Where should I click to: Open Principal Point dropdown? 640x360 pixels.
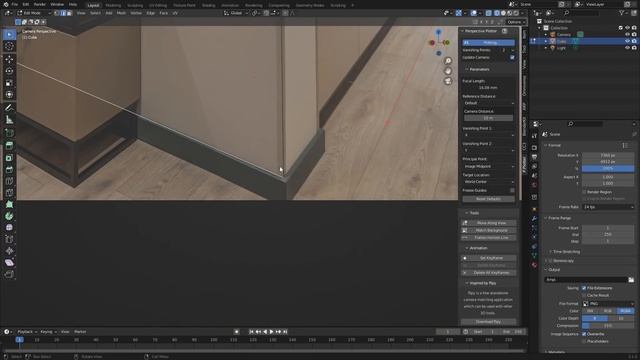(489, 166)
